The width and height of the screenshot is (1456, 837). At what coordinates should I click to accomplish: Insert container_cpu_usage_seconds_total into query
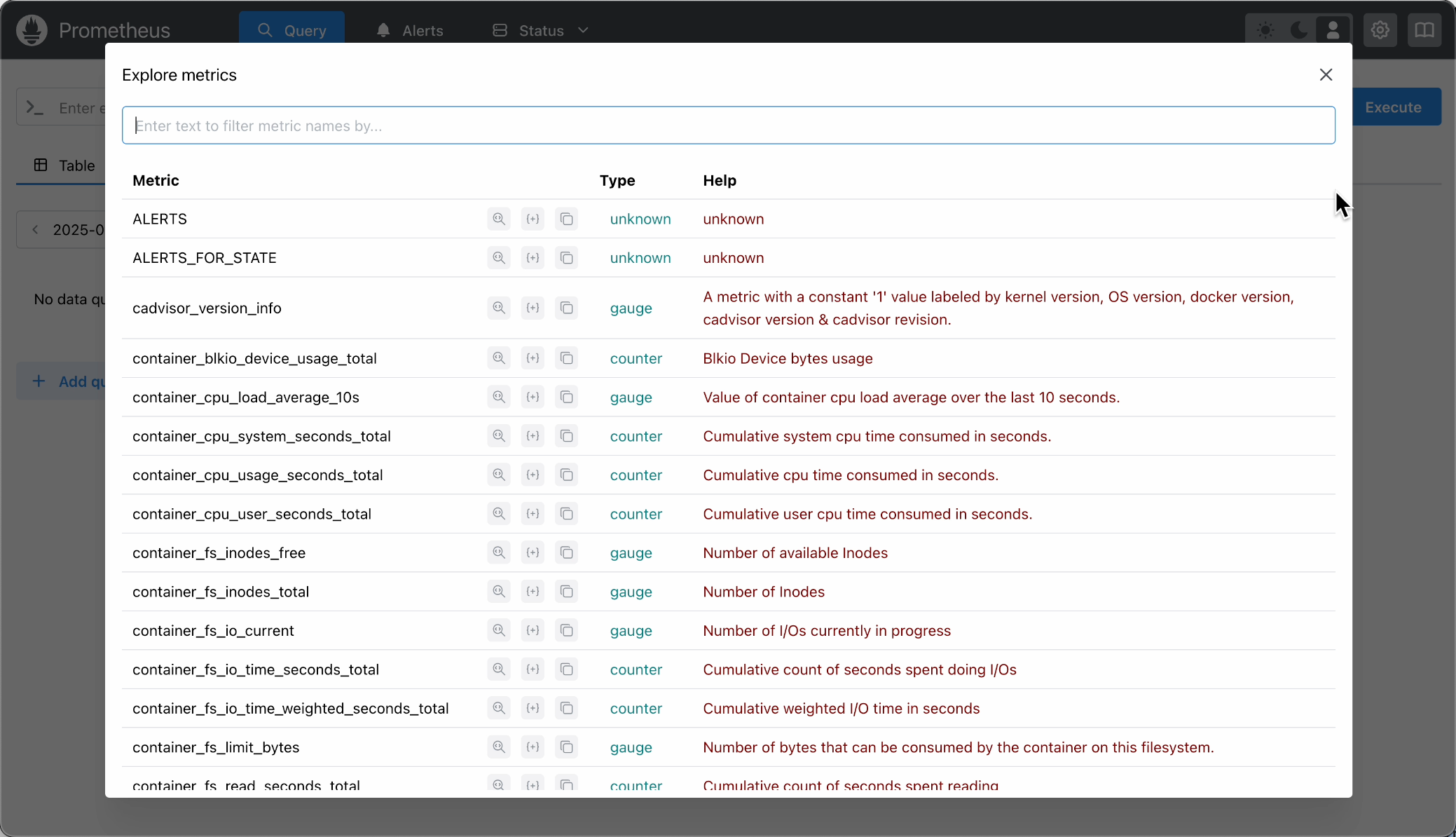533,475
